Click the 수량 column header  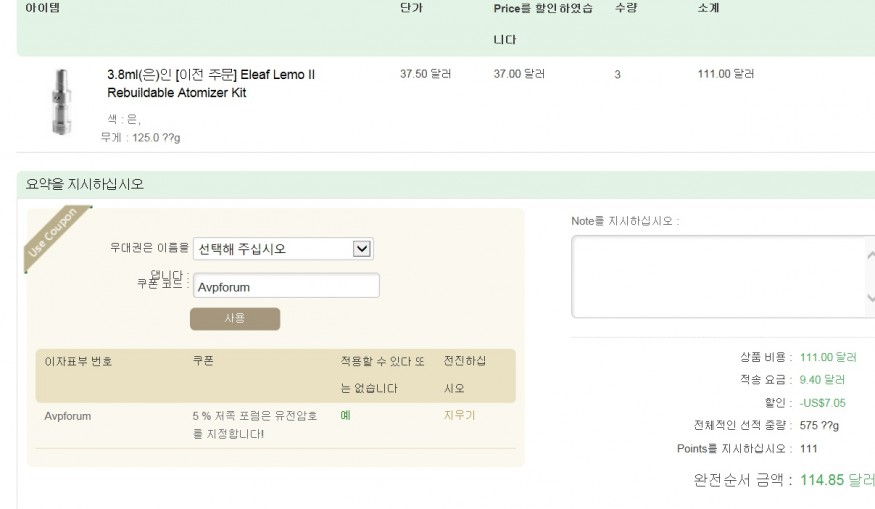click(x=626, y=8)
